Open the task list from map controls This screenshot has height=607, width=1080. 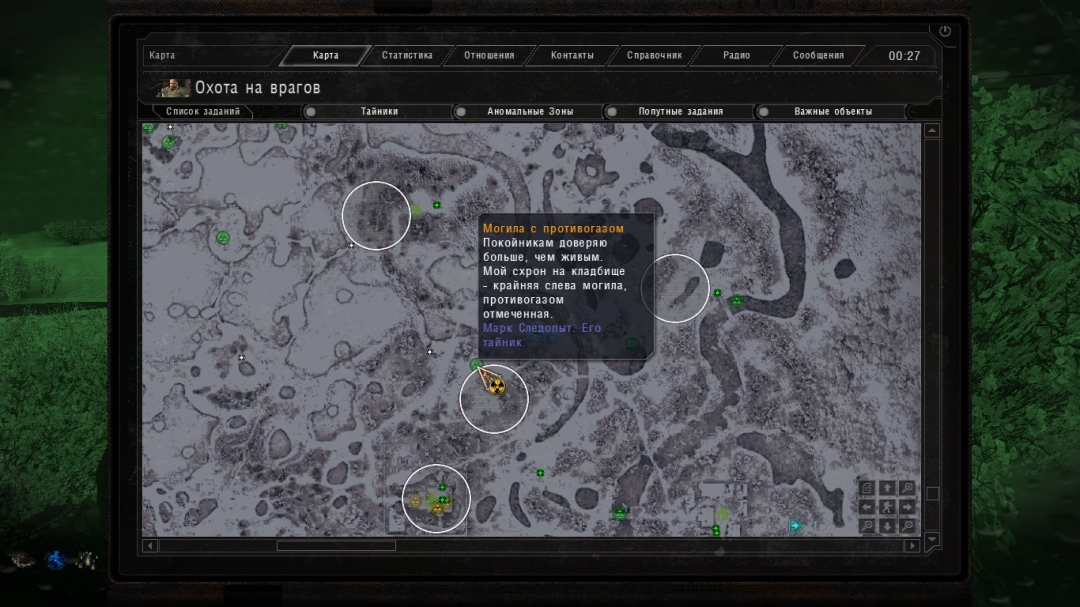click(x=867, y=488)
